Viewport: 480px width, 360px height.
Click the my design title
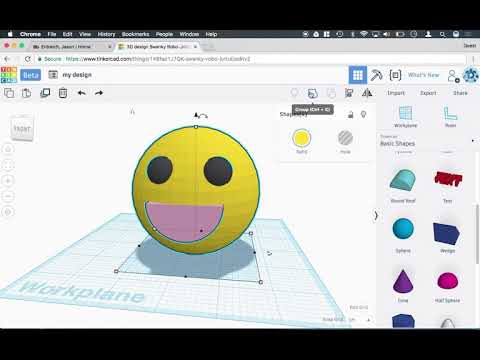click(77, 75)
